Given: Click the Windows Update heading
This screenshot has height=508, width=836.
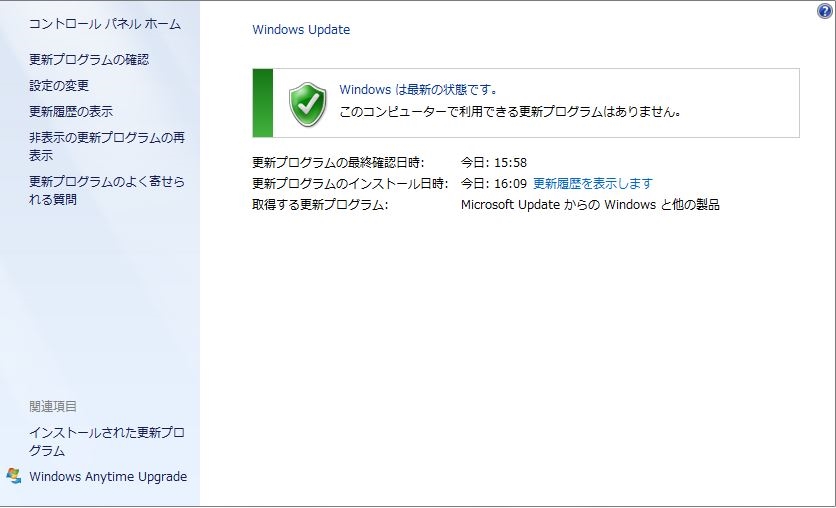Looking at the screenshot, I should pyautogui.click(x=301, y=29).
